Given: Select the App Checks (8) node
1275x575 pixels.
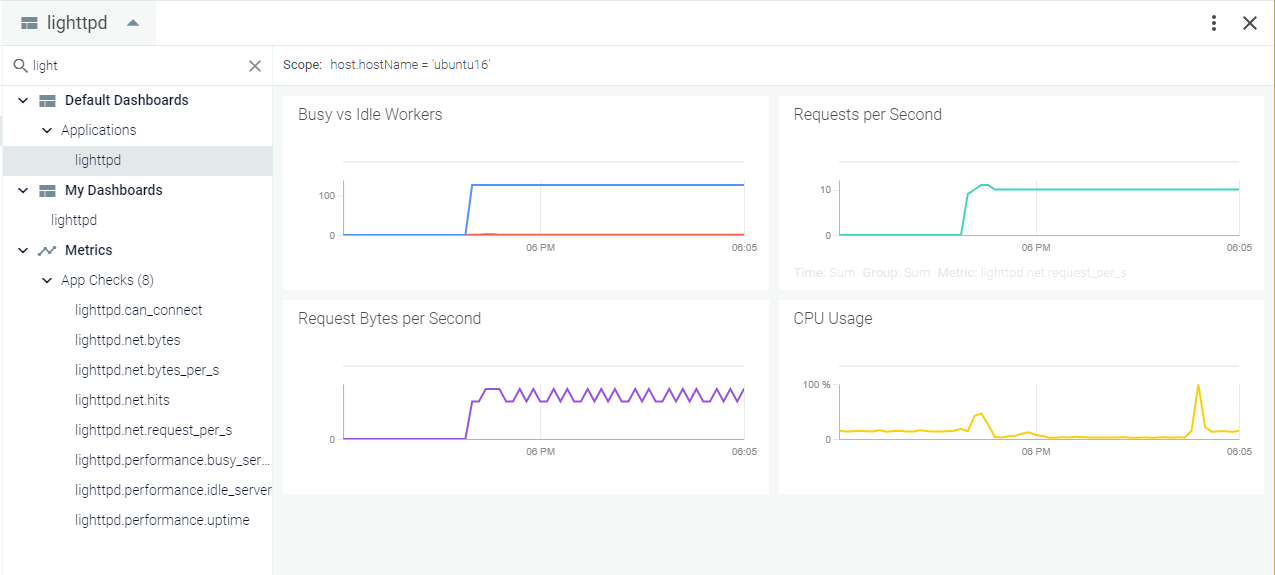Looking at the screenshot, I should point(107,280).
